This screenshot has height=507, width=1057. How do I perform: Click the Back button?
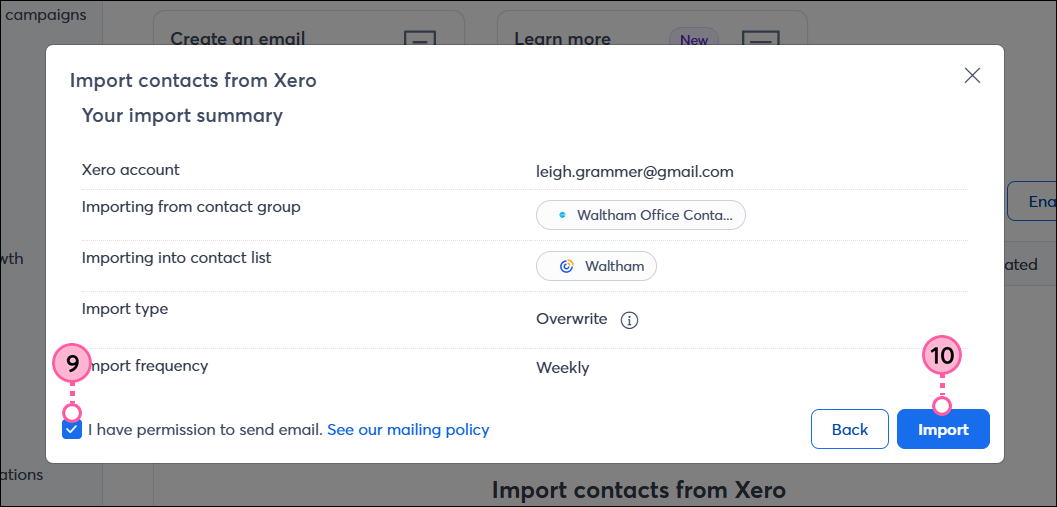[849, 429]
